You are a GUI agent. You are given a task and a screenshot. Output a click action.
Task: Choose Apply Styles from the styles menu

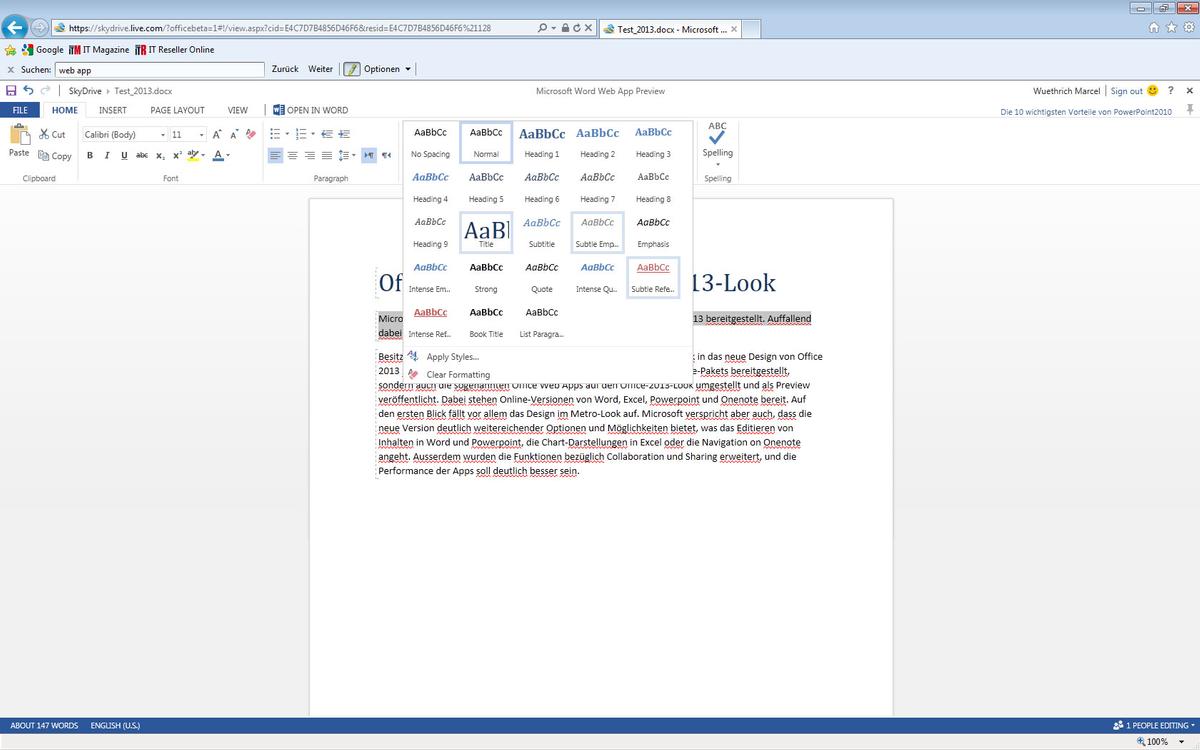(x=443, y=357)
